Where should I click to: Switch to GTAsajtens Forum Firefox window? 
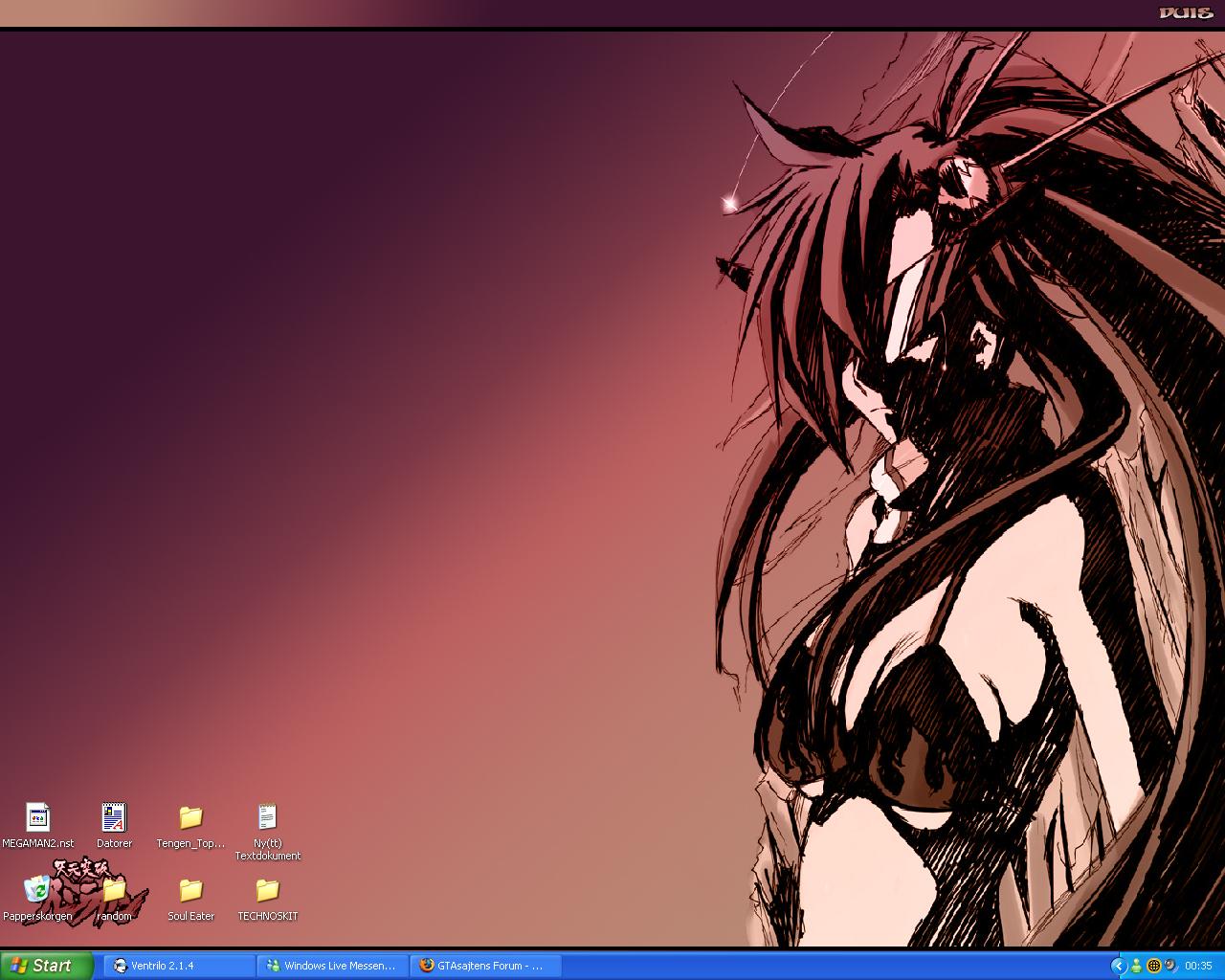click(x=485, y=966)
